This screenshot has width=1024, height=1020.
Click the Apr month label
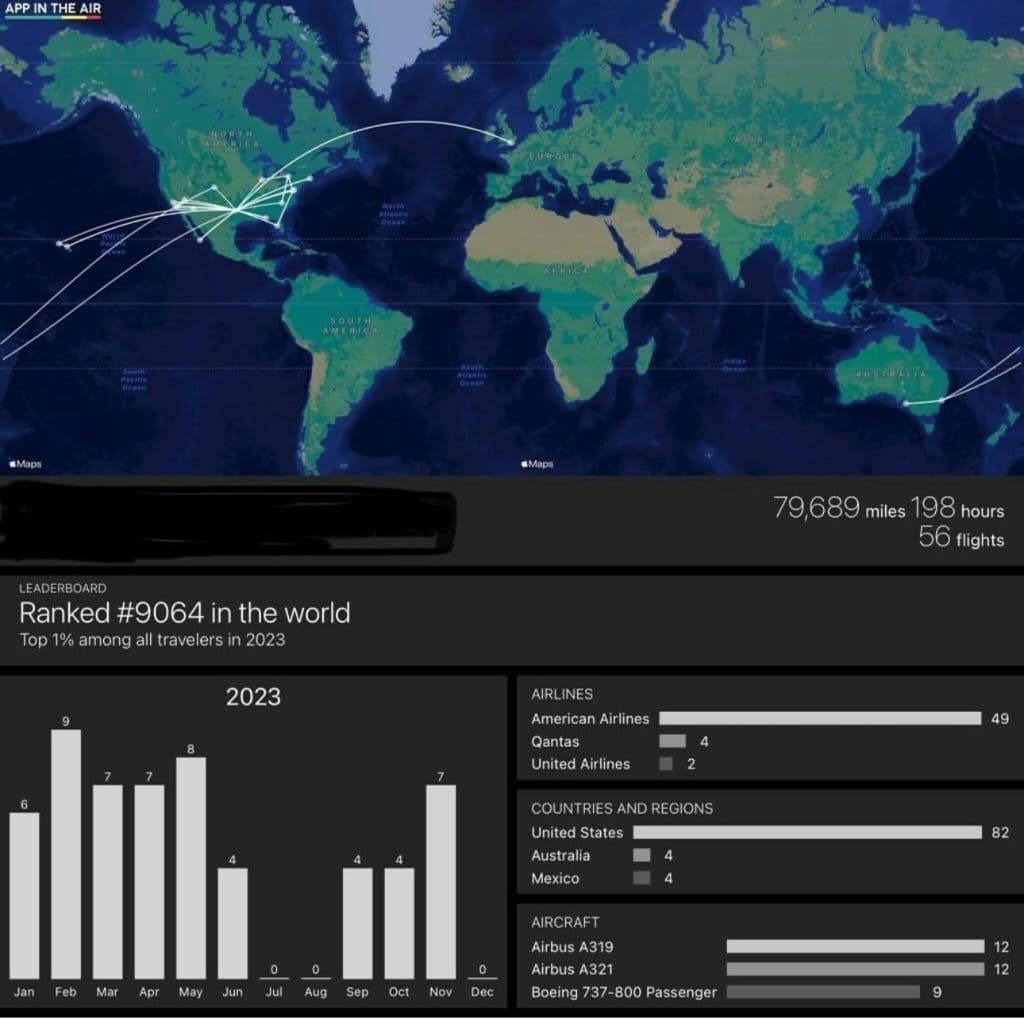click(149, 992)
